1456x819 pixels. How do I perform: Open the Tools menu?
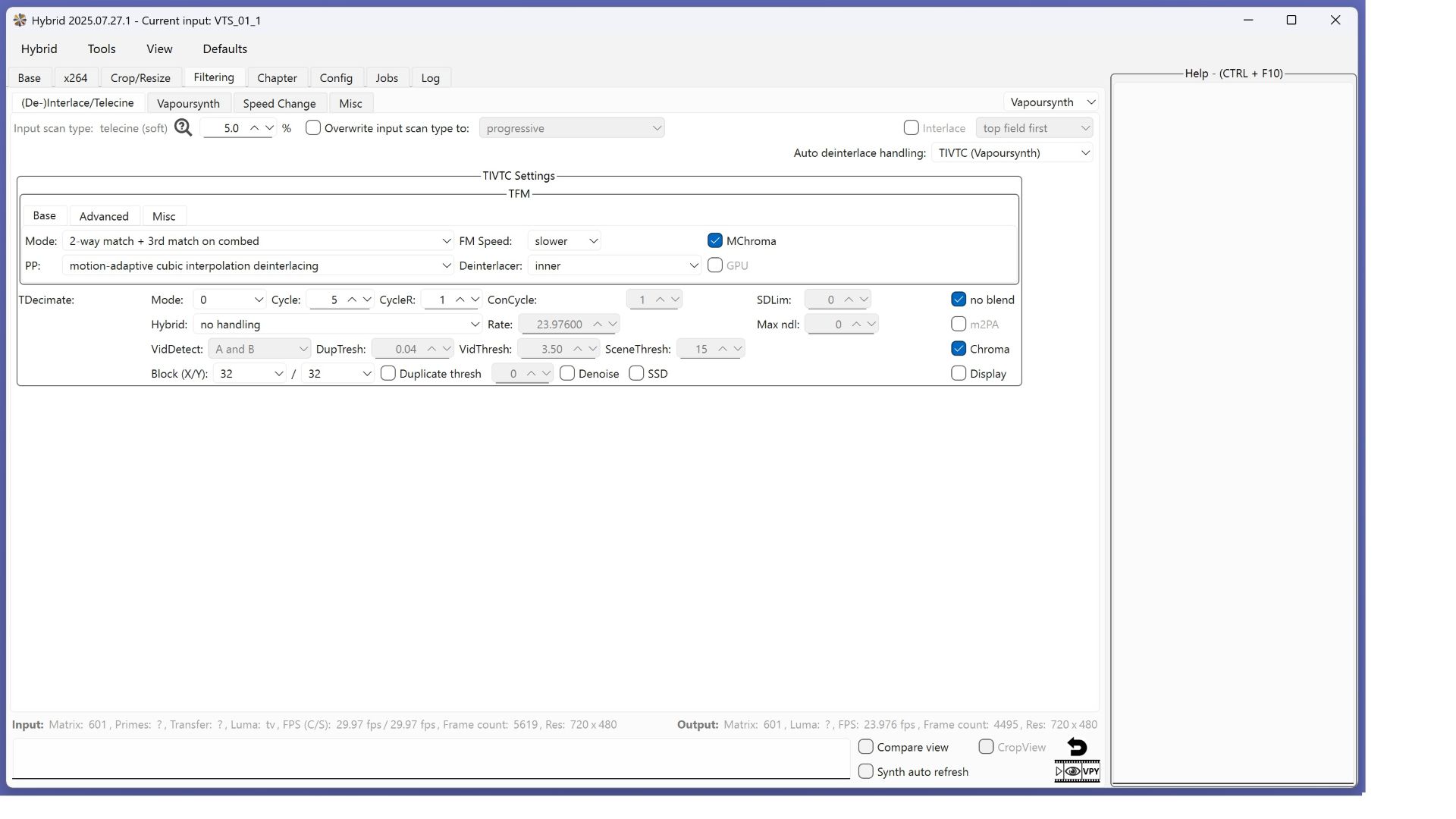(x=102, y=49)
